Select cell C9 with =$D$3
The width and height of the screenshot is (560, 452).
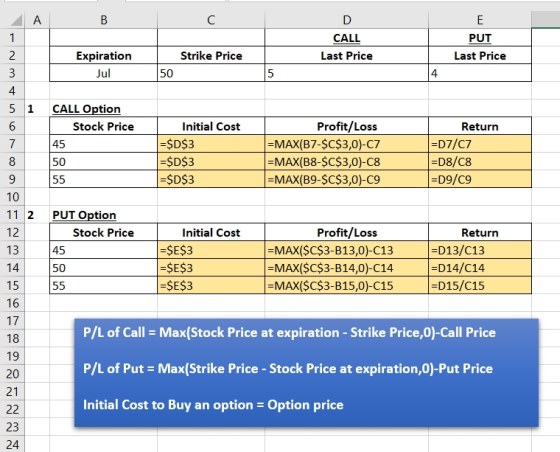coord(211,179)
